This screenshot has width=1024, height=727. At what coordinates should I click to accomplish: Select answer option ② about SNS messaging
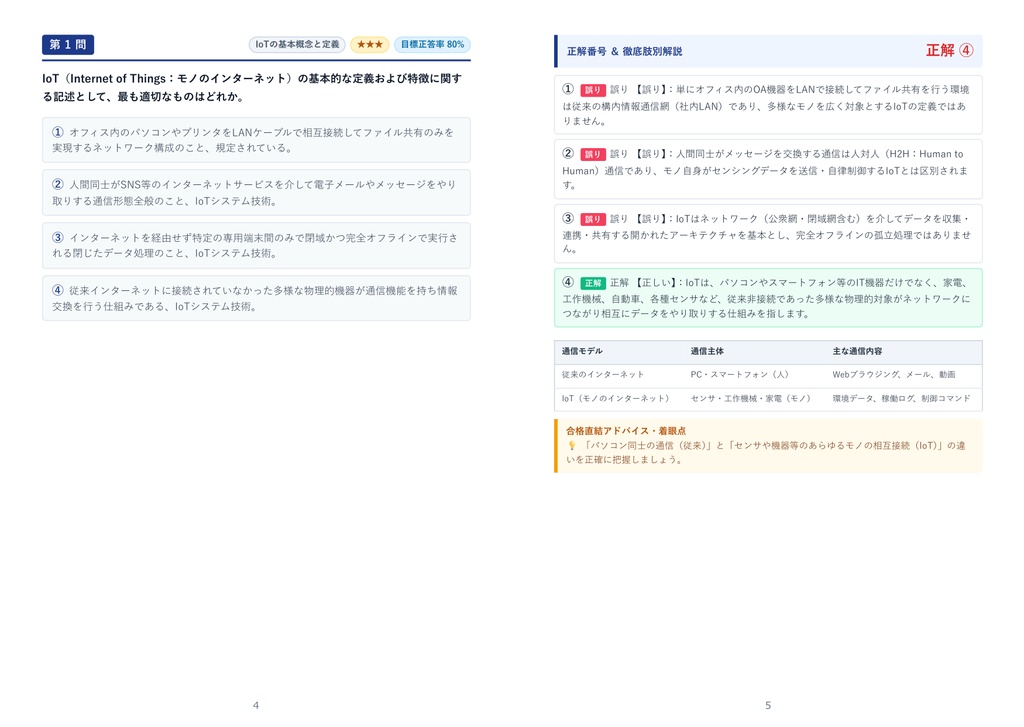click(x=256, y=193)
